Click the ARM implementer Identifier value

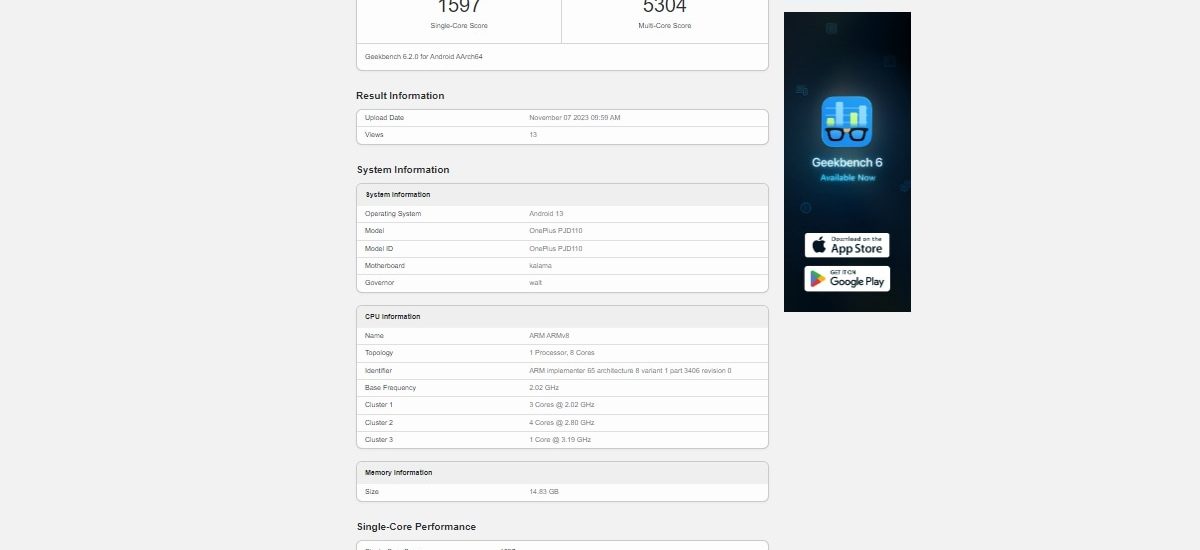[x=630, y=371]
